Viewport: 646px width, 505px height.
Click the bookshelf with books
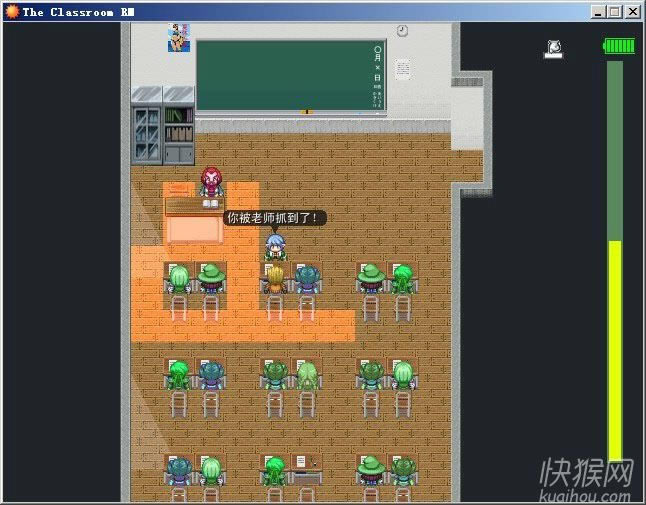click(179, 132)
